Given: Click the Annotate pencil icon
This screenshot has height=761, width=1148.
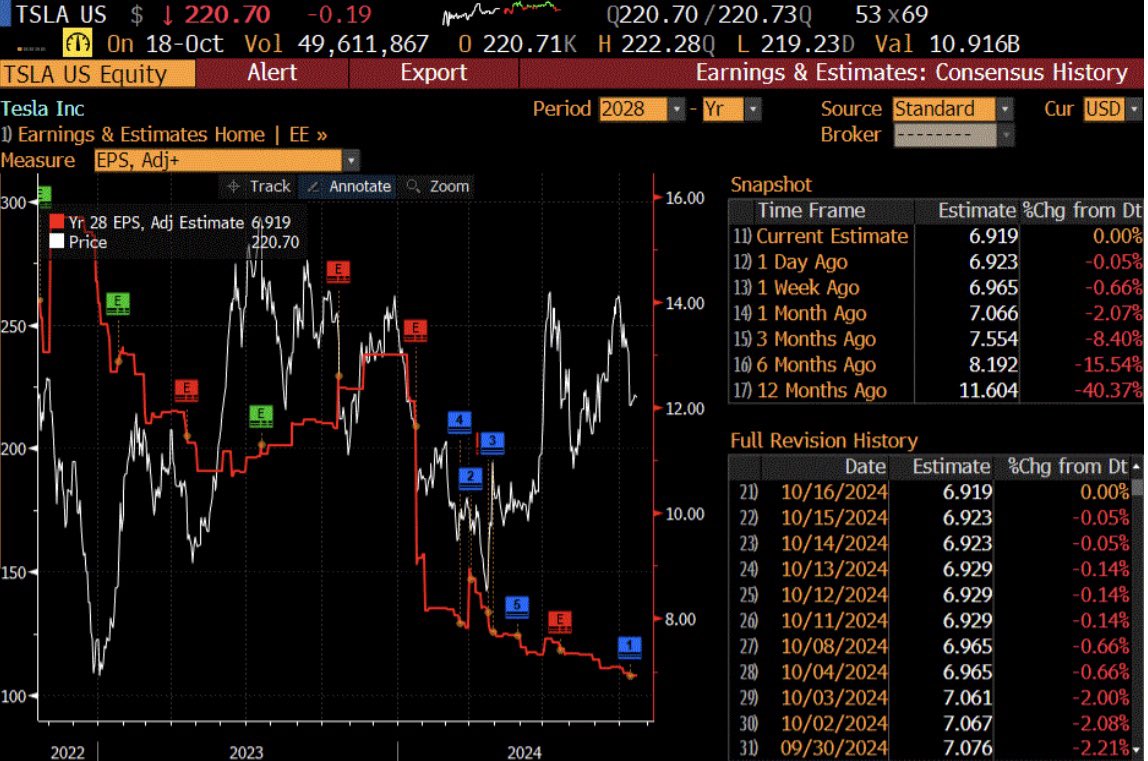Looking at the screenshot, I should [313, 187].
